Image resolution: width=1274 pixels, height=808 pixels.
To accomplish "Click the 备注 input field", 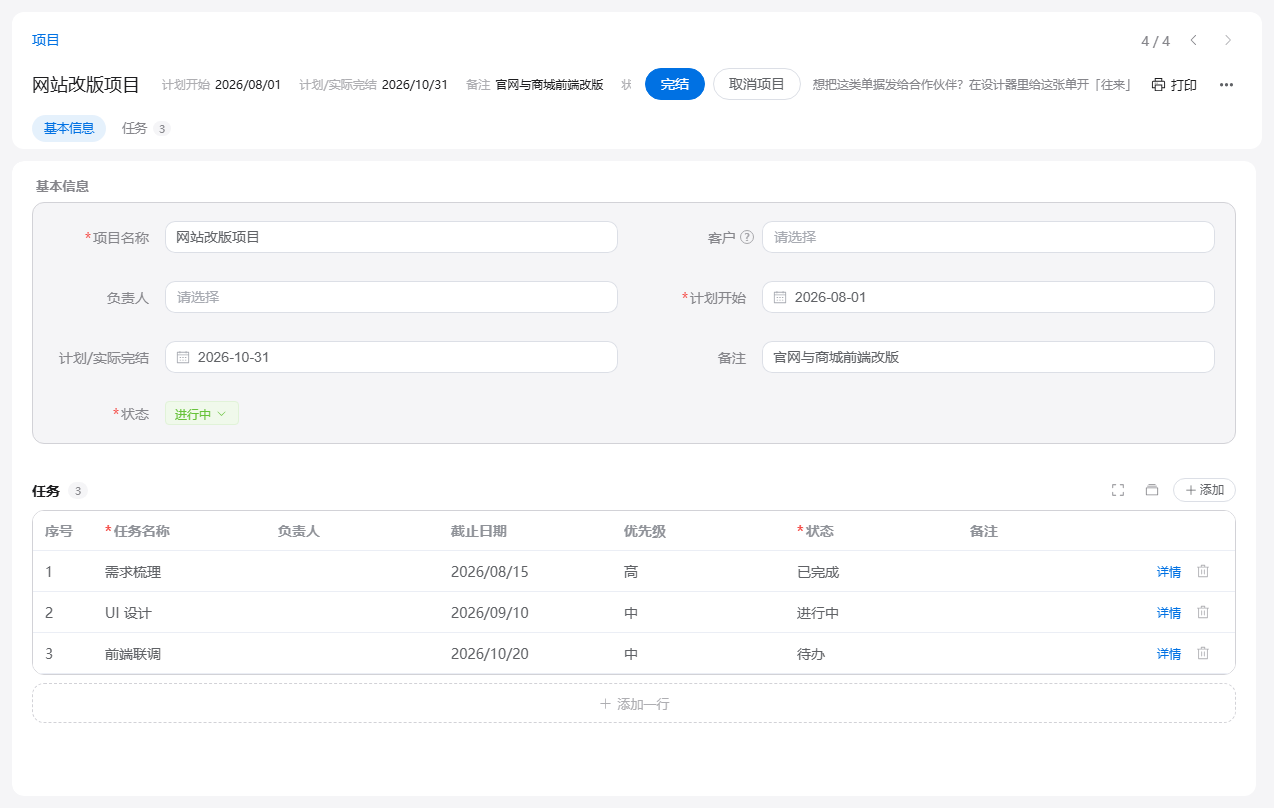I will click(988, 357).
